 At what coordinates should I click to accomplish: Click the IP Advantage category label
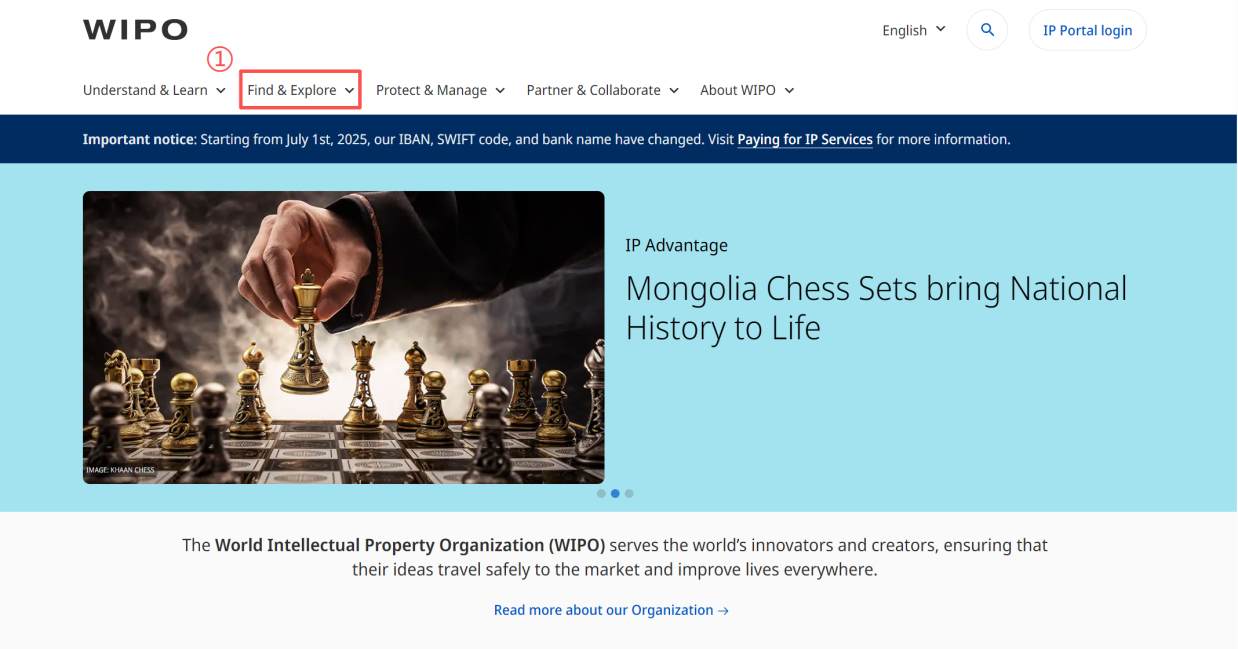[676, 245]
